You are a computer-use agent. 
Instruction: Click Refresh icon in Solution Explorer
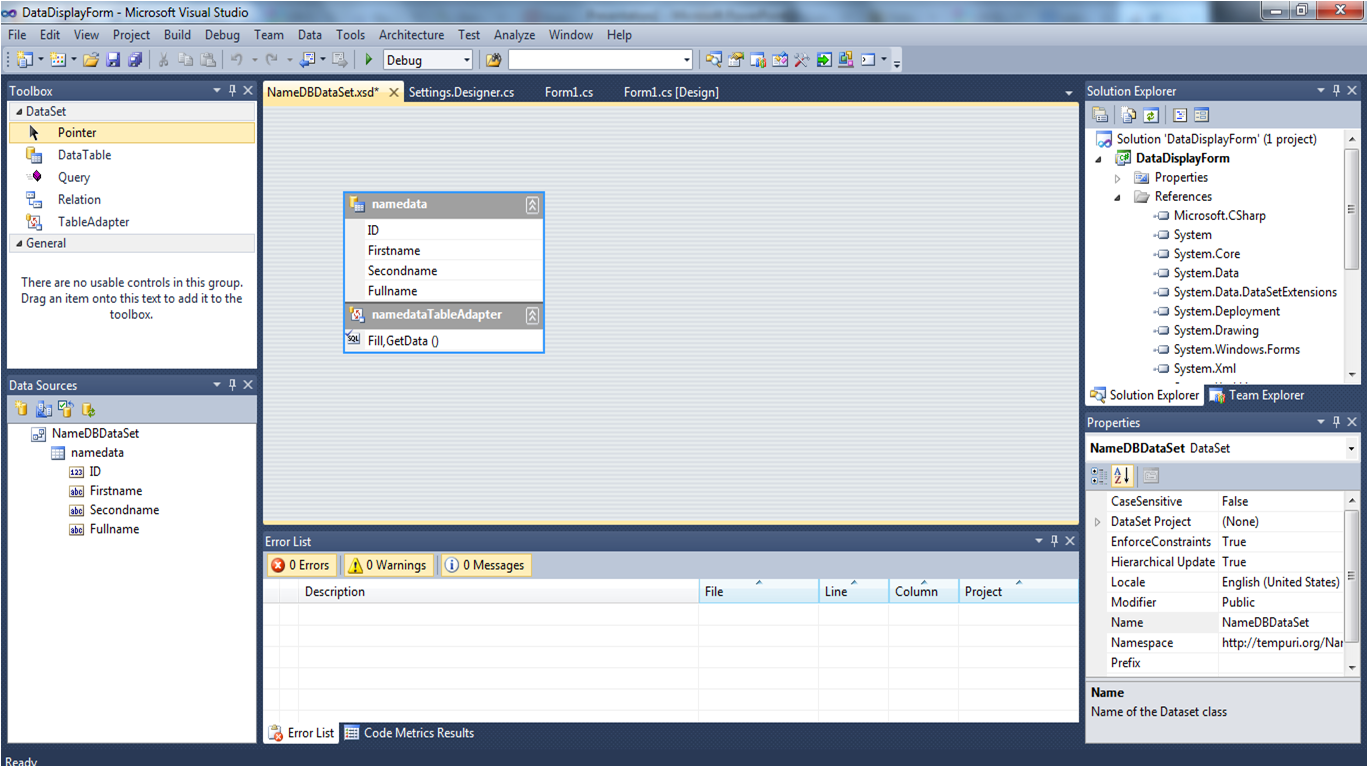pos(1150,115)
